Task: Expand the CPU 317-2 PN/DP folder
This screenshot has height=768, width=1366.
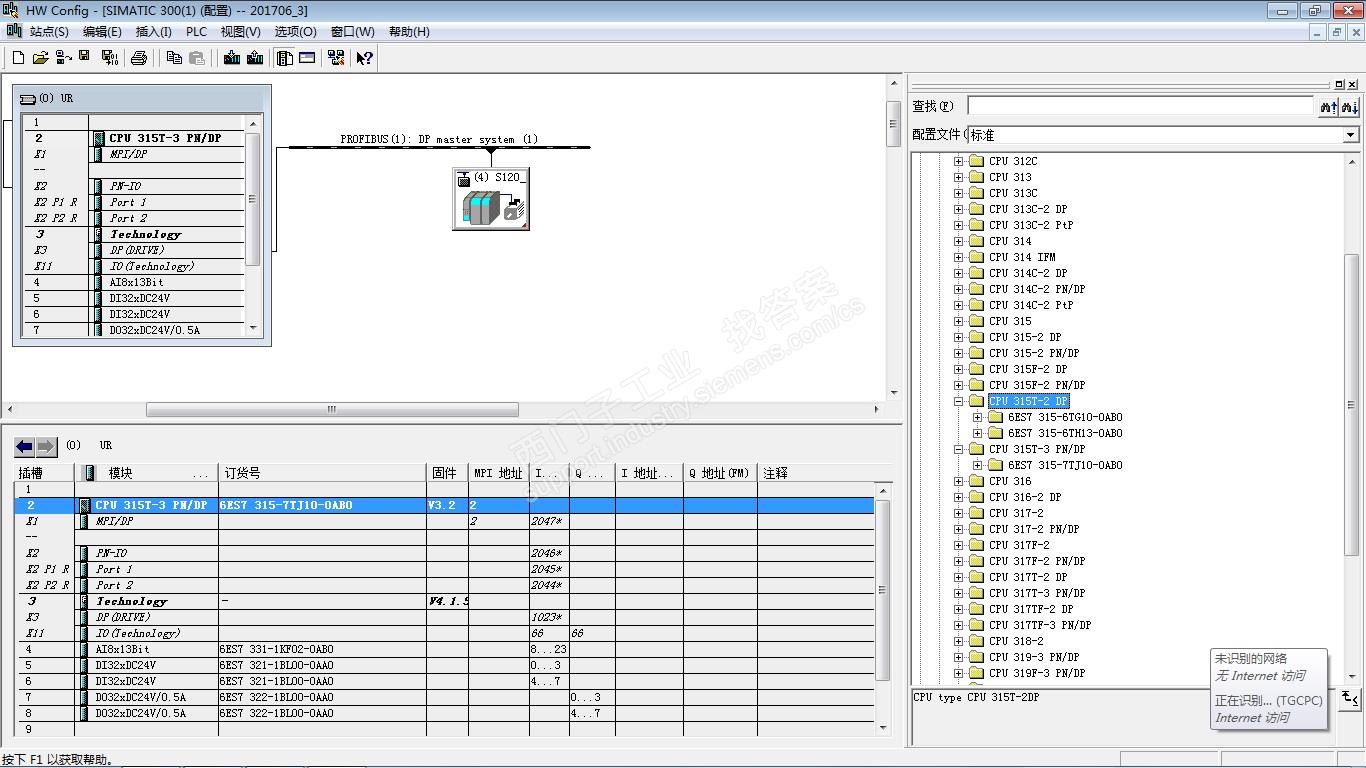Action: pos(958,529)
